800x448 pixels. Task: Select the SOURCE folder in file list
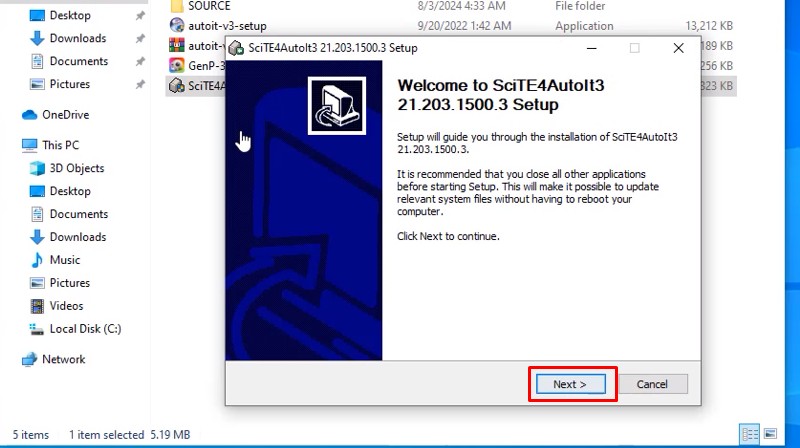click(x=208, y=6)
